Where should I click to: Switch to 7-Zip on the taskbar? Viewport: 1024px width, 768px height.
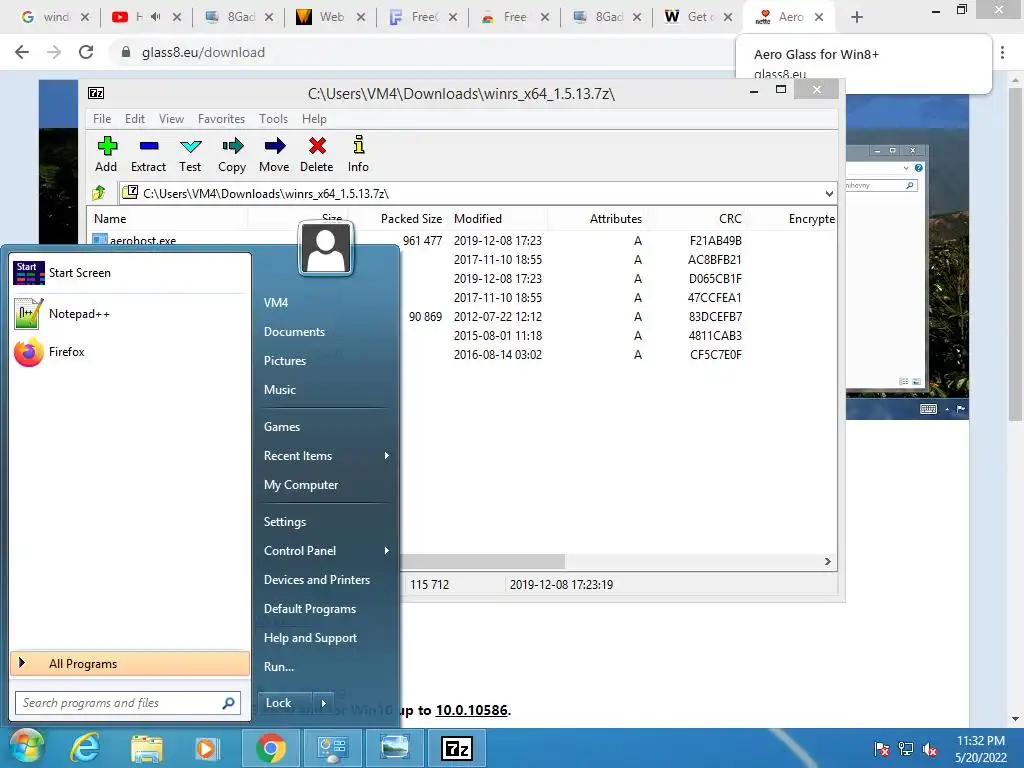click(x=456, y=748)
